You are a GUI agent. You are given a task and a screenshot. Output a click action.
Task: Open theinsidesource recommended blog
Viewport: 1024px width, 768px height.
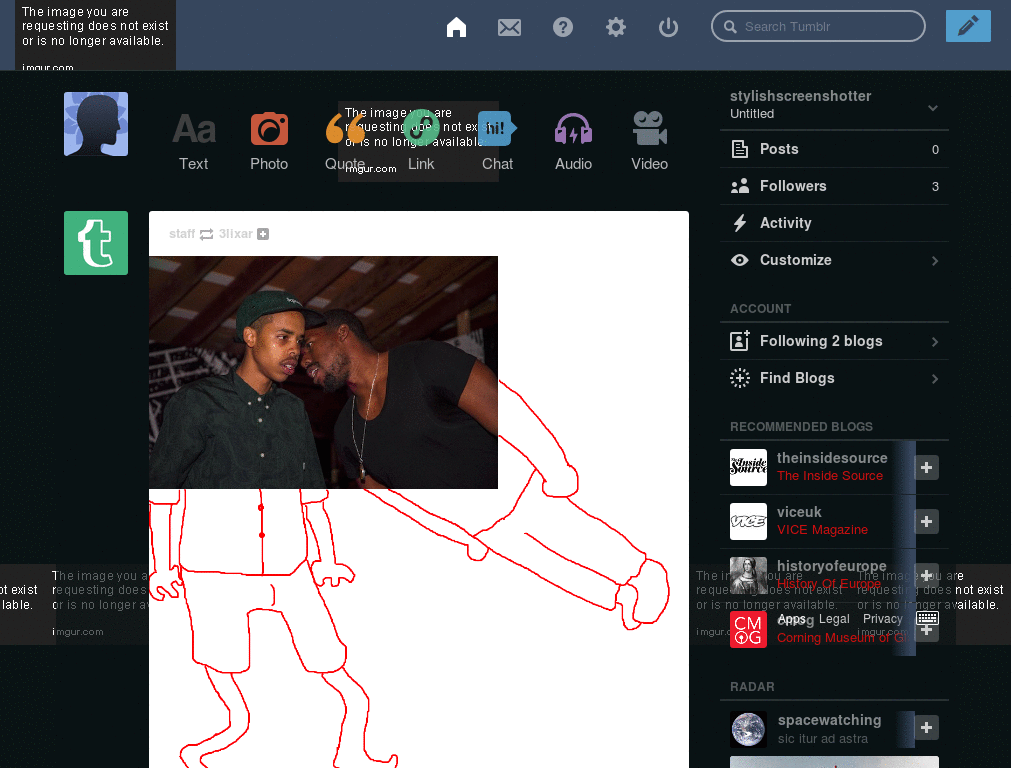[832, 458]
